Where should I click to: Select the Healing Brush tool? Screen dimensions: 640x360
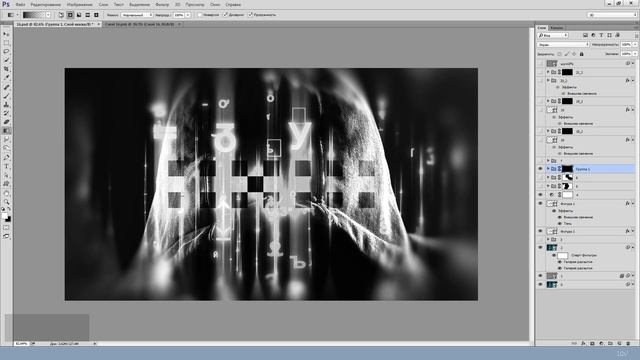coord(6,87)
